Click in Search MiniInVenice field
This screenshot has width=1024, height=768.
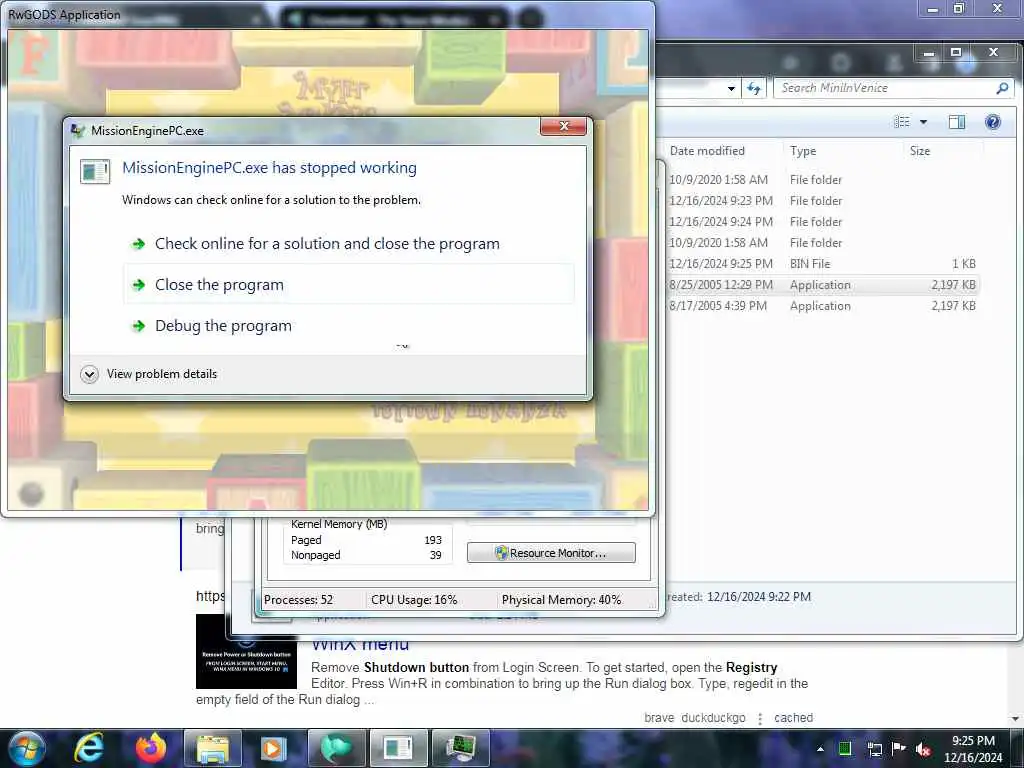pos(886,88)
